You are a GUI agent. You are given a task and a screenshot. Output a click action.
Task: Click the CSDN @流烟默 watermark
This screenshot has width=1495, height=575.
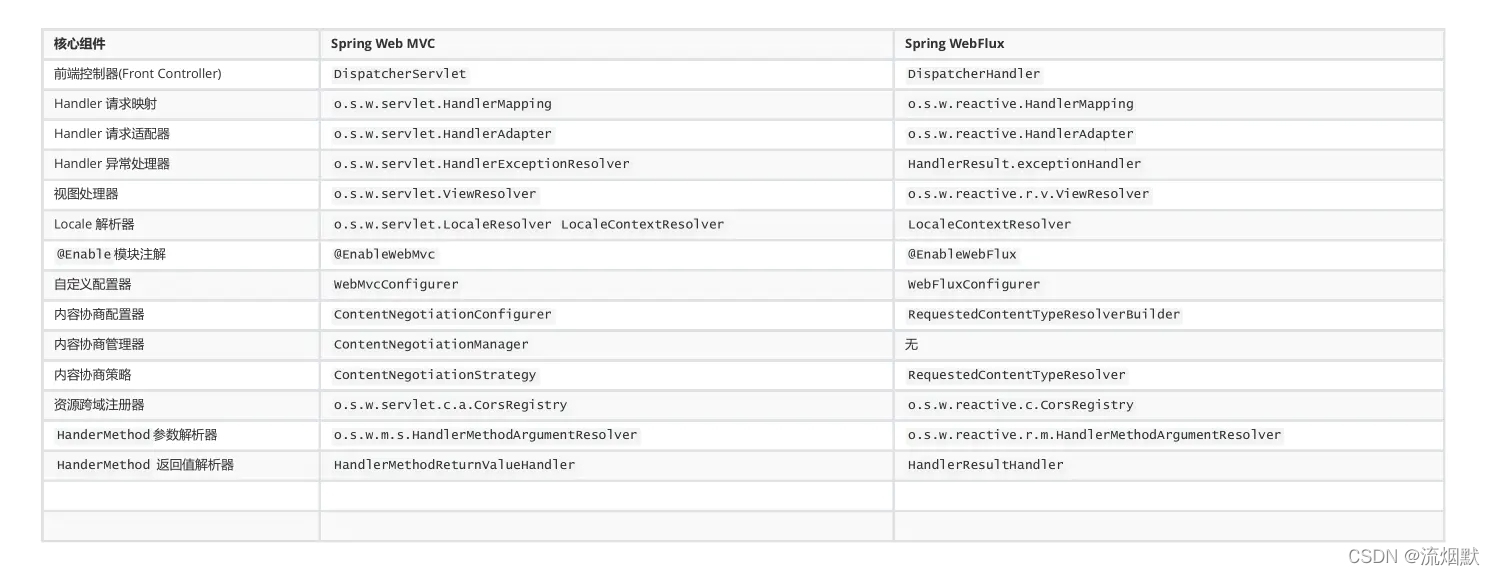tap(1413, 557)
